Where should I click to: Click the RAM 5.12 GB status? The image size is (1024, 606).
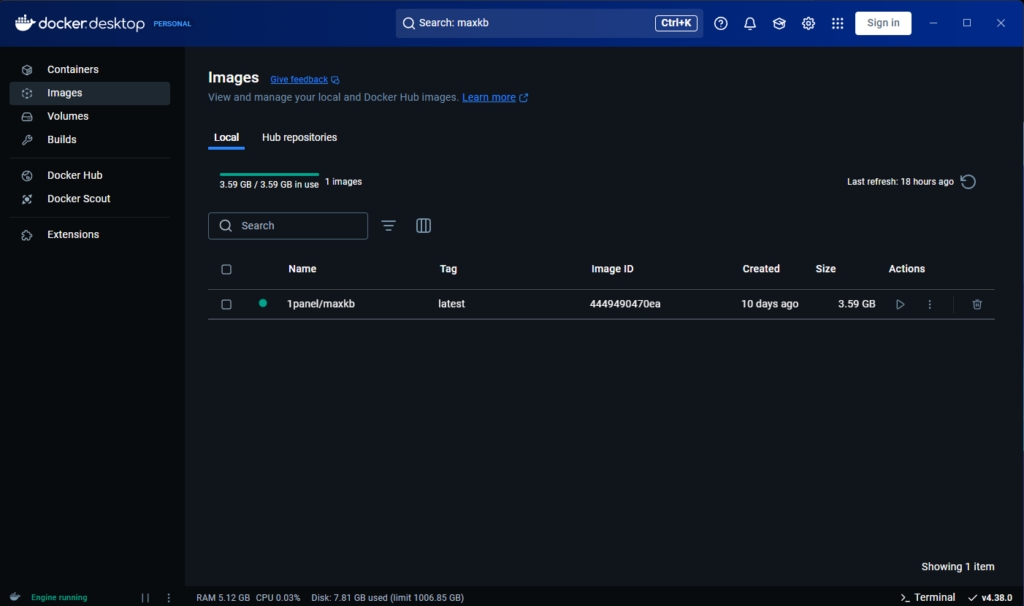[x=223, y=598]
